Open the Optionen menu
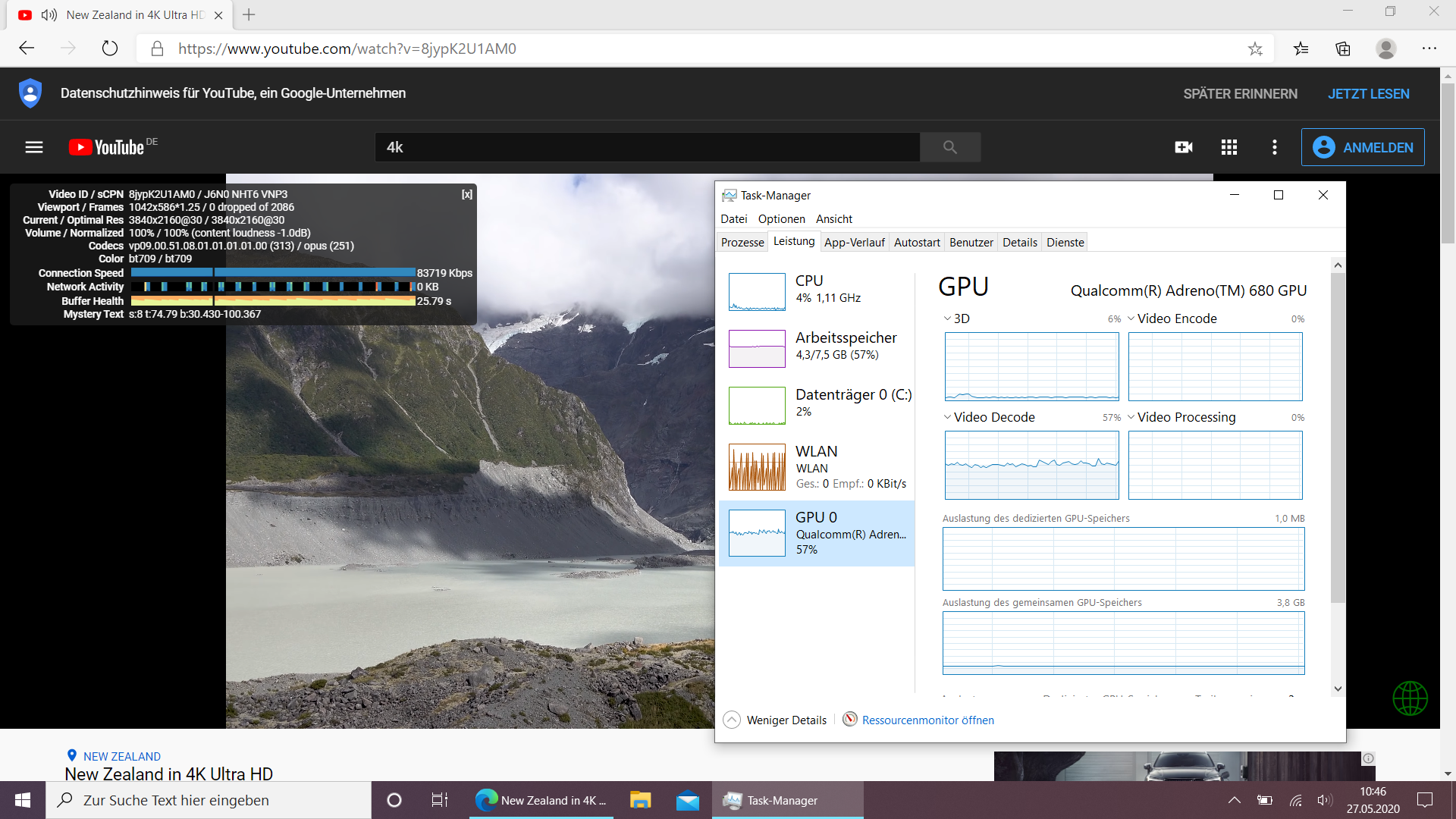The image size is (1456, 819). click(x=781, y=219)
